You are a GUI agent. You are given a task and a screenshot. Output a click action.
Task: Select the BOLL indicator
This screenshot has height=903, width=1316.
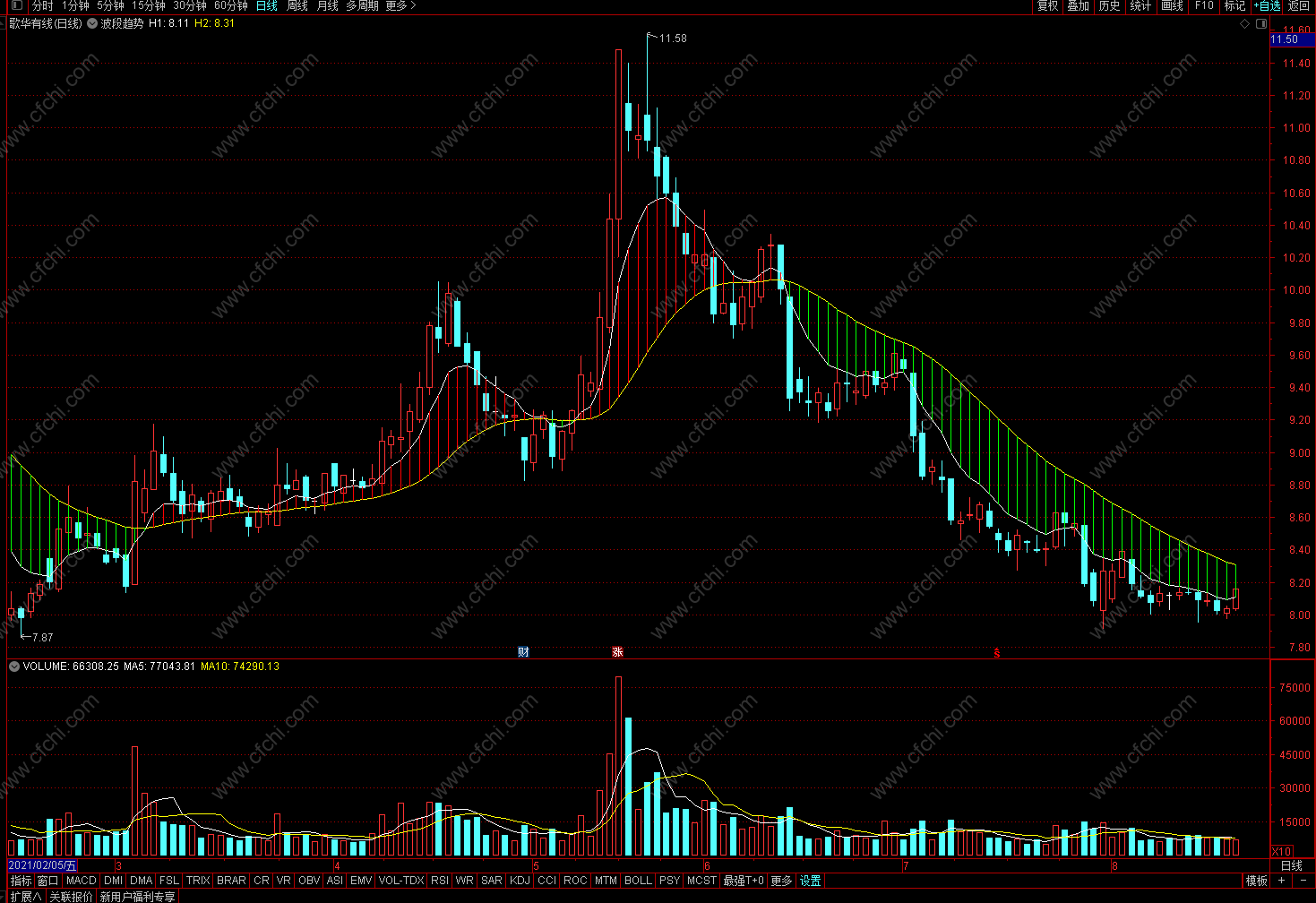[x=638, y=881]
